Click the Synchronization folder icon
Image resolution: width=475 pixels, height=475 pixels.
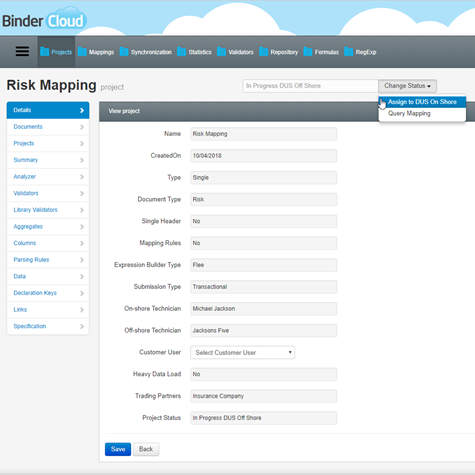124,52
